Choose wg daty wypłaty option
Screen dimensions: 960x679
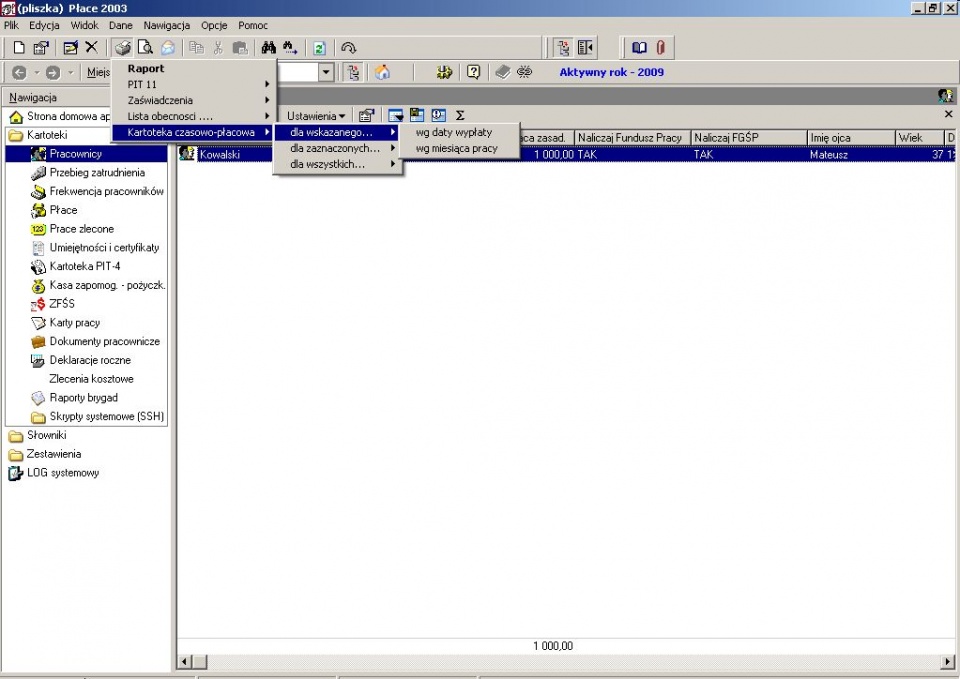click(x=459, y=132)
